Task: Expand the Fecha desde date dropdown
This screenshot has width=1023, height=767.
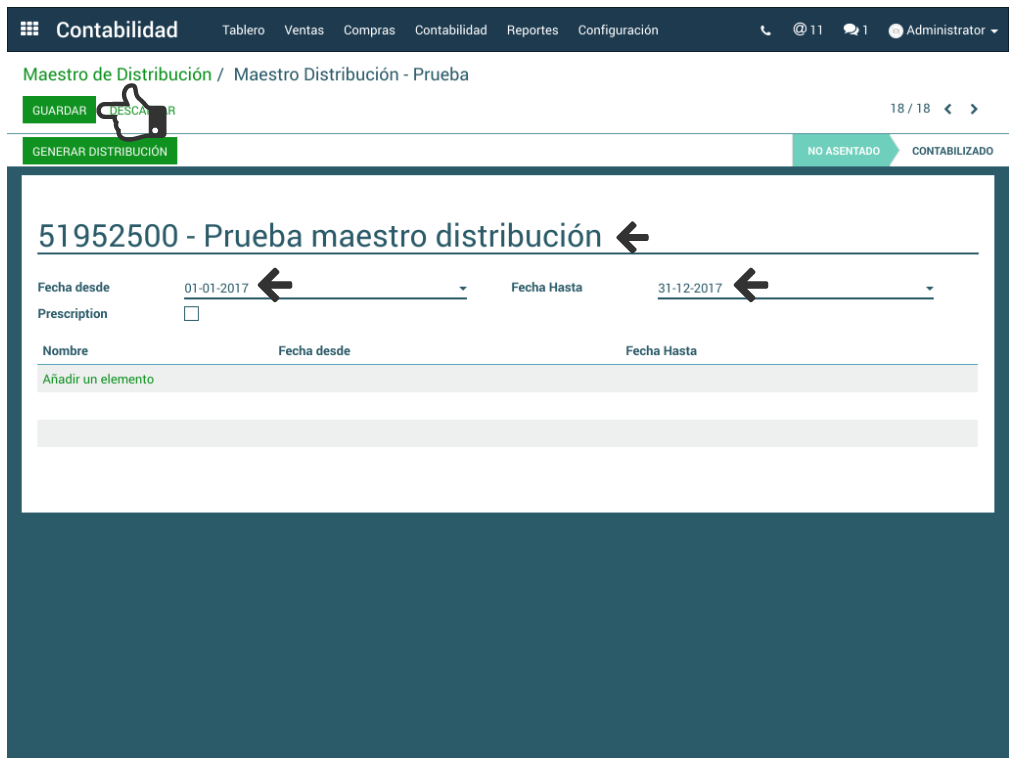Action: [x=462, y=289]
